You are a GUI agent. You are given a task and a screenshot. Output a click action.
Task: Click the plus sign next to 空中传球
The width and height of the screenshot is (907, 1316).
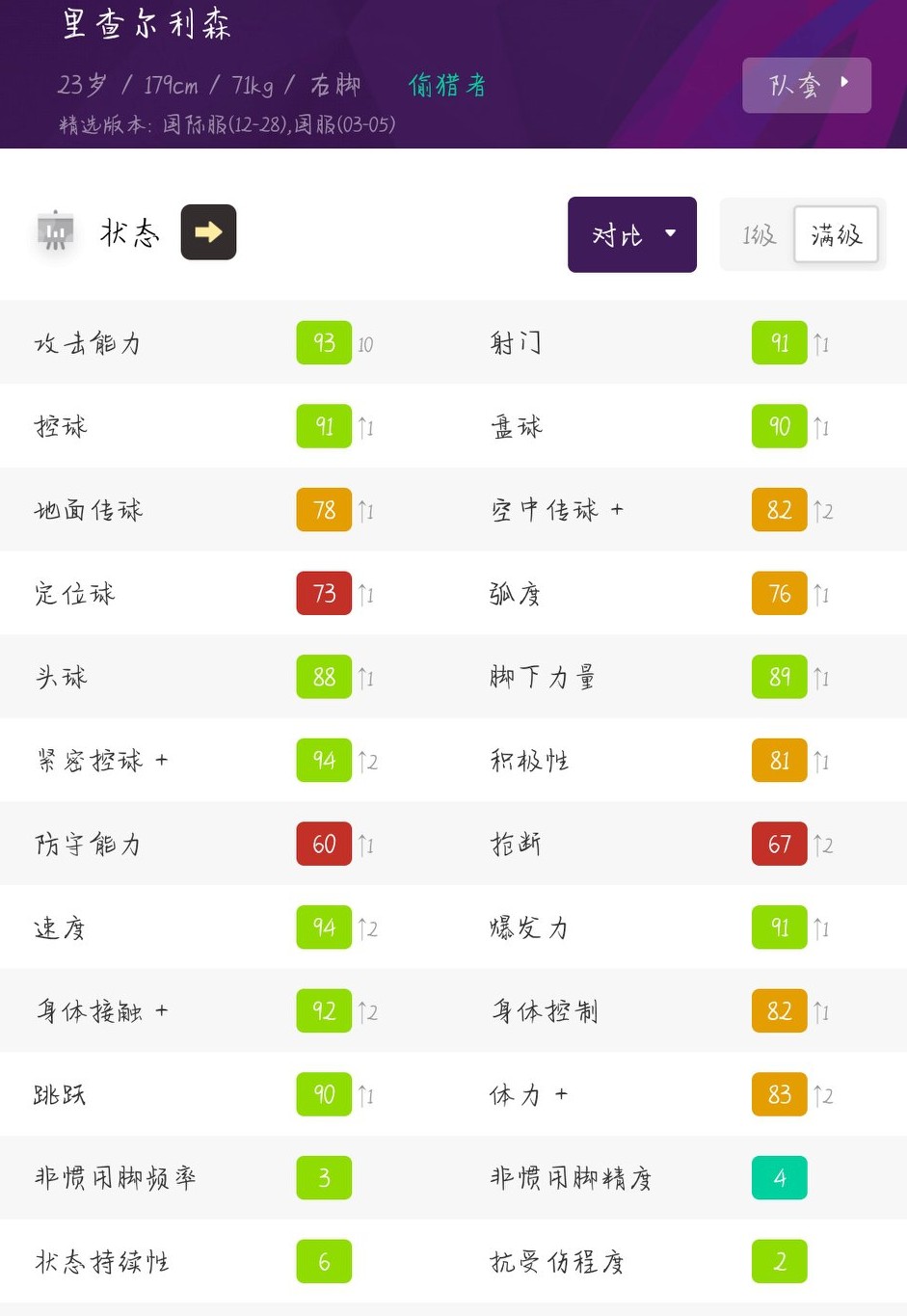(617, 510)
